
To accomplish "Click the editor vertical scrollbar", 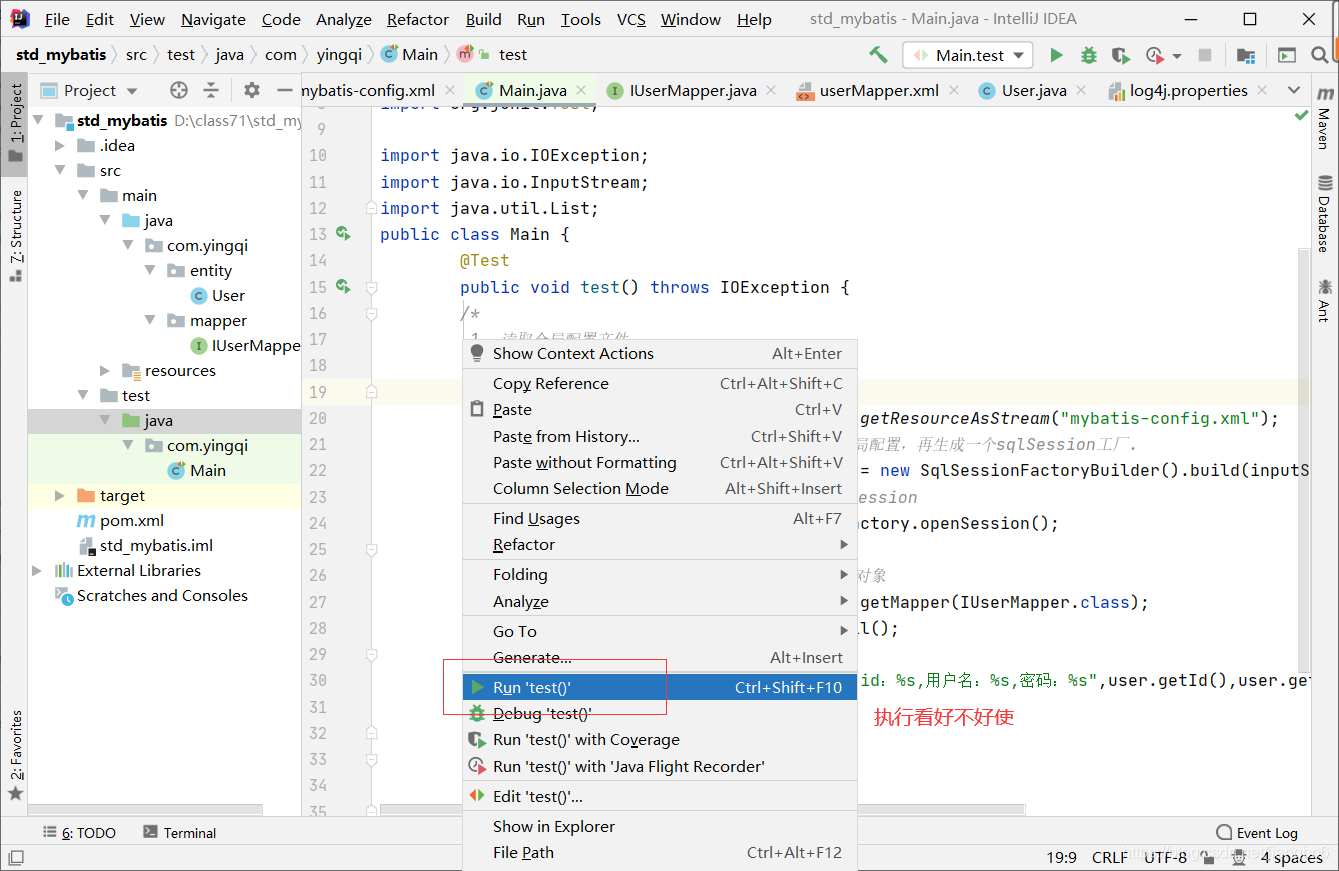I will click(x=1304, y=460).
